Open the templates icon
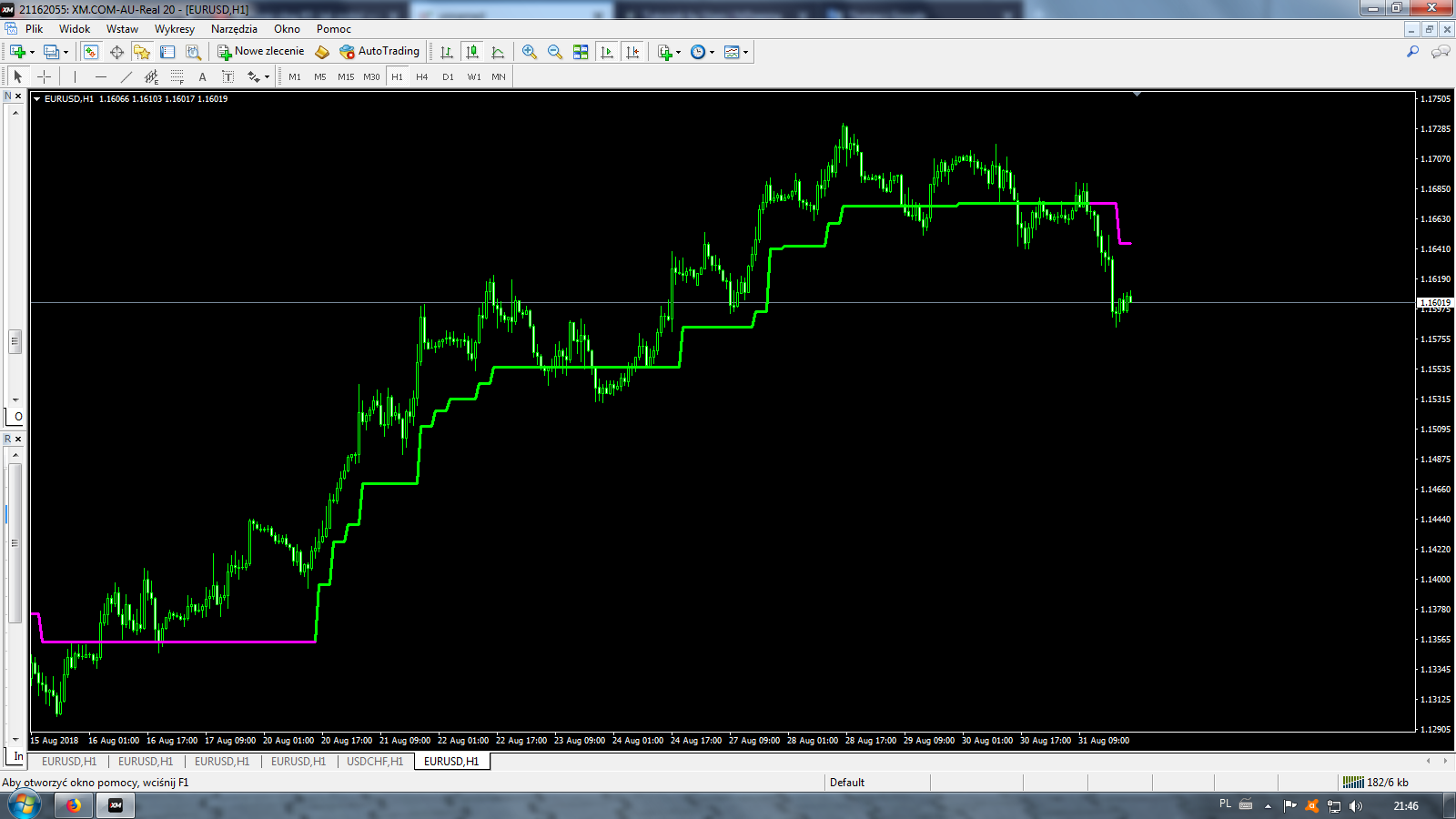This screenshot has height=819, width=1456. point(732,52)
